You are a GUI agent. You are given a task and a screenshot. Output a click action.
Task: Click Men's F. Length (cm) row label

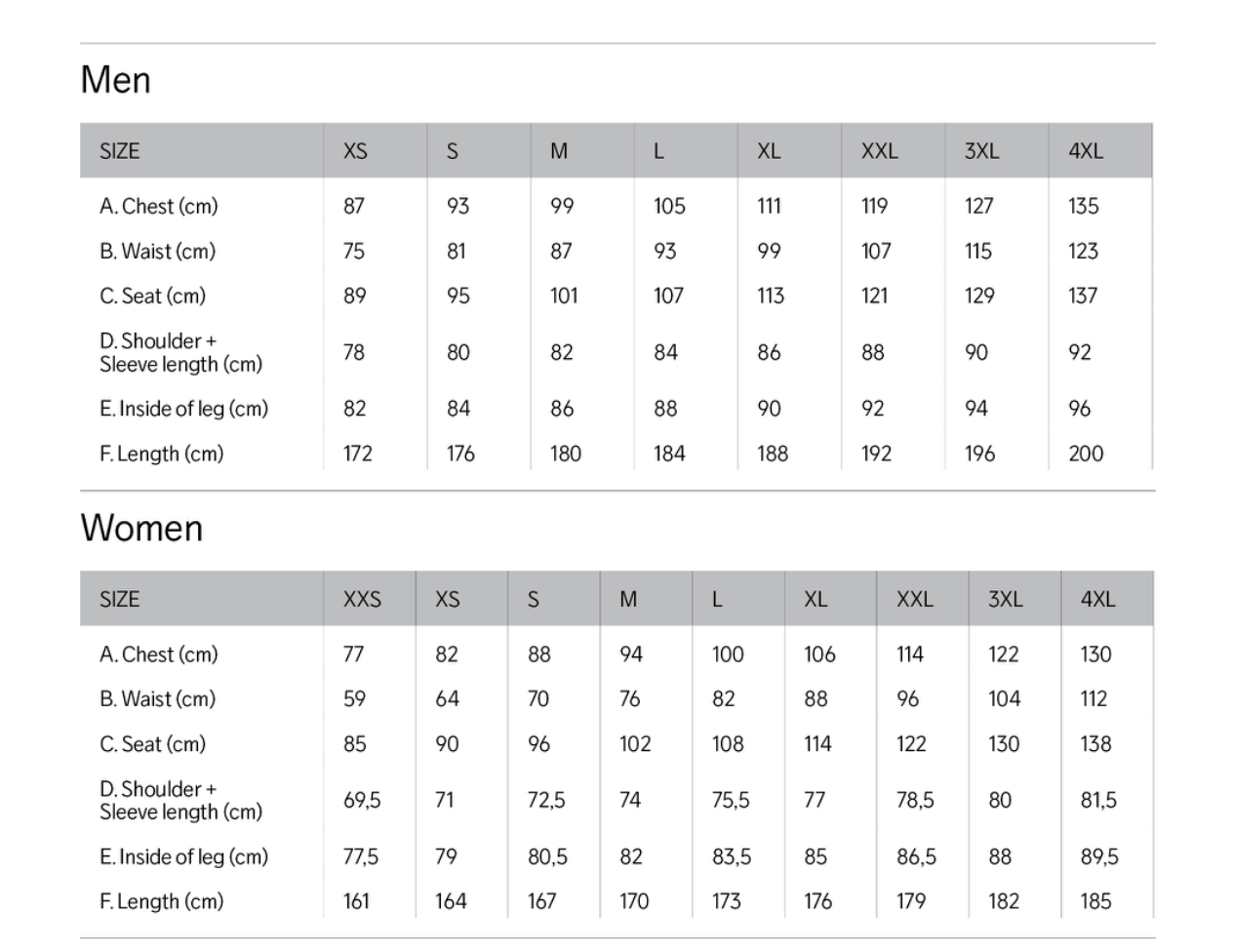[x=162, y=454]
